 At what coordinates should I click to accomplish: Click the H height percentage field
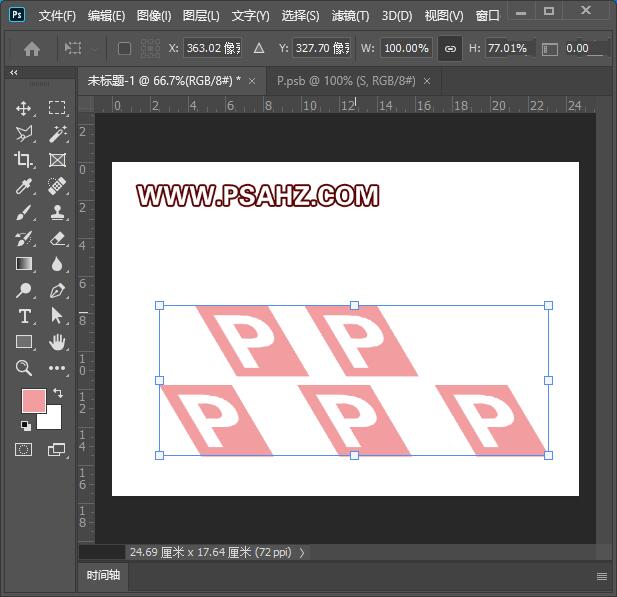click(508, 48)
